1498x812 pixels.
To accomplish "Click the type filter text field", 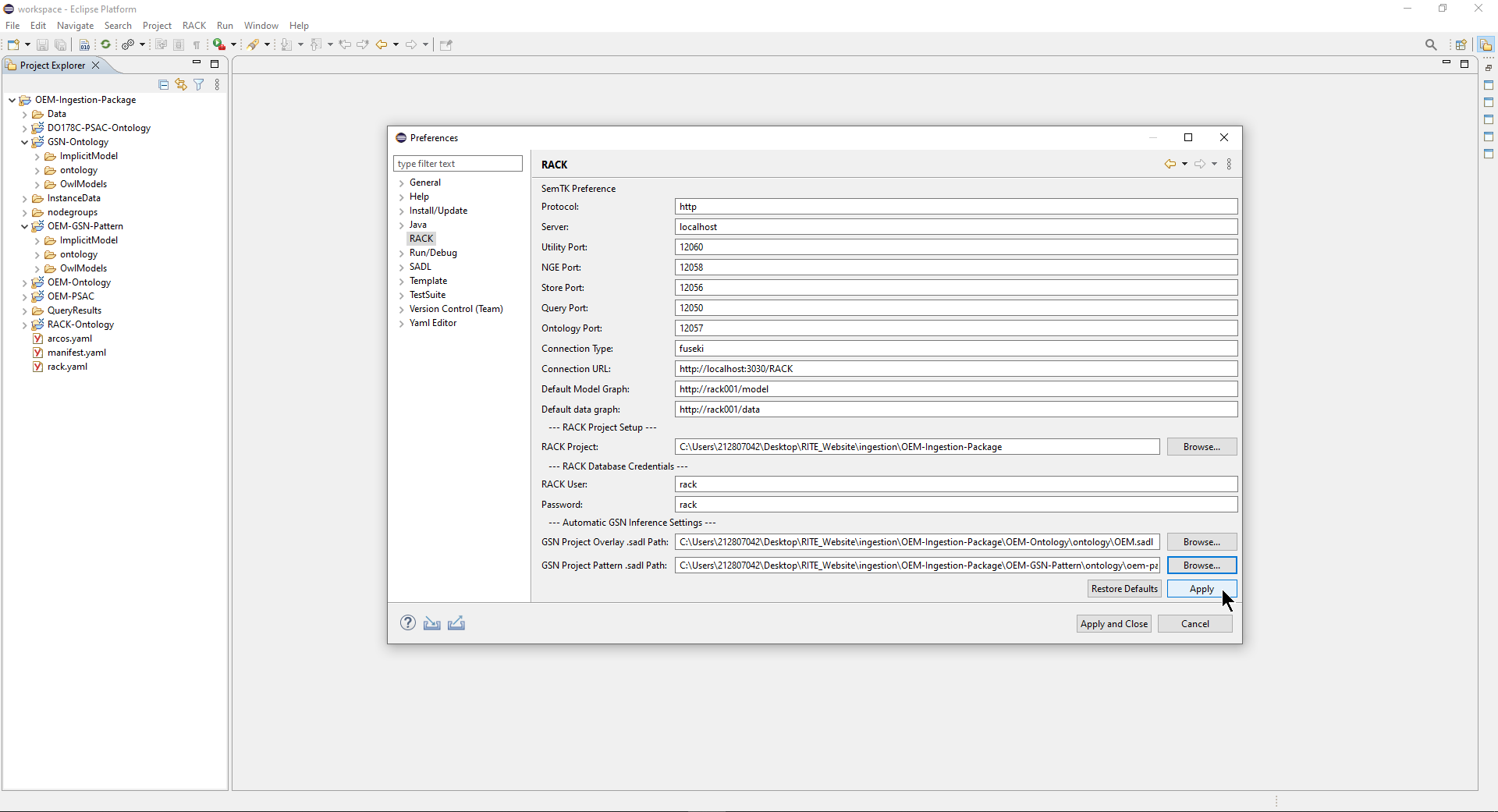I will (458, 164).
